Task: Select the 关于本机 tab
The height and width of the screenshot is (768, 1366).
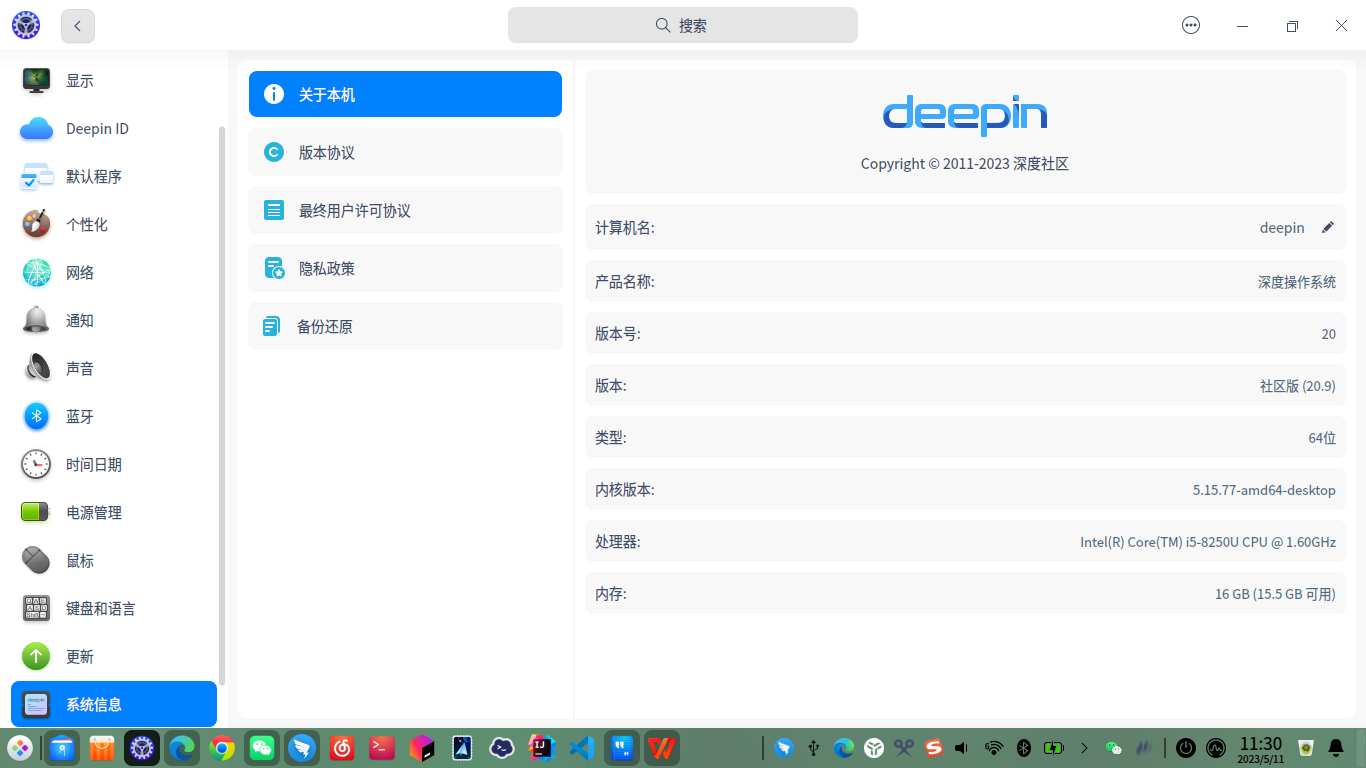Action: tap(405, 94)
